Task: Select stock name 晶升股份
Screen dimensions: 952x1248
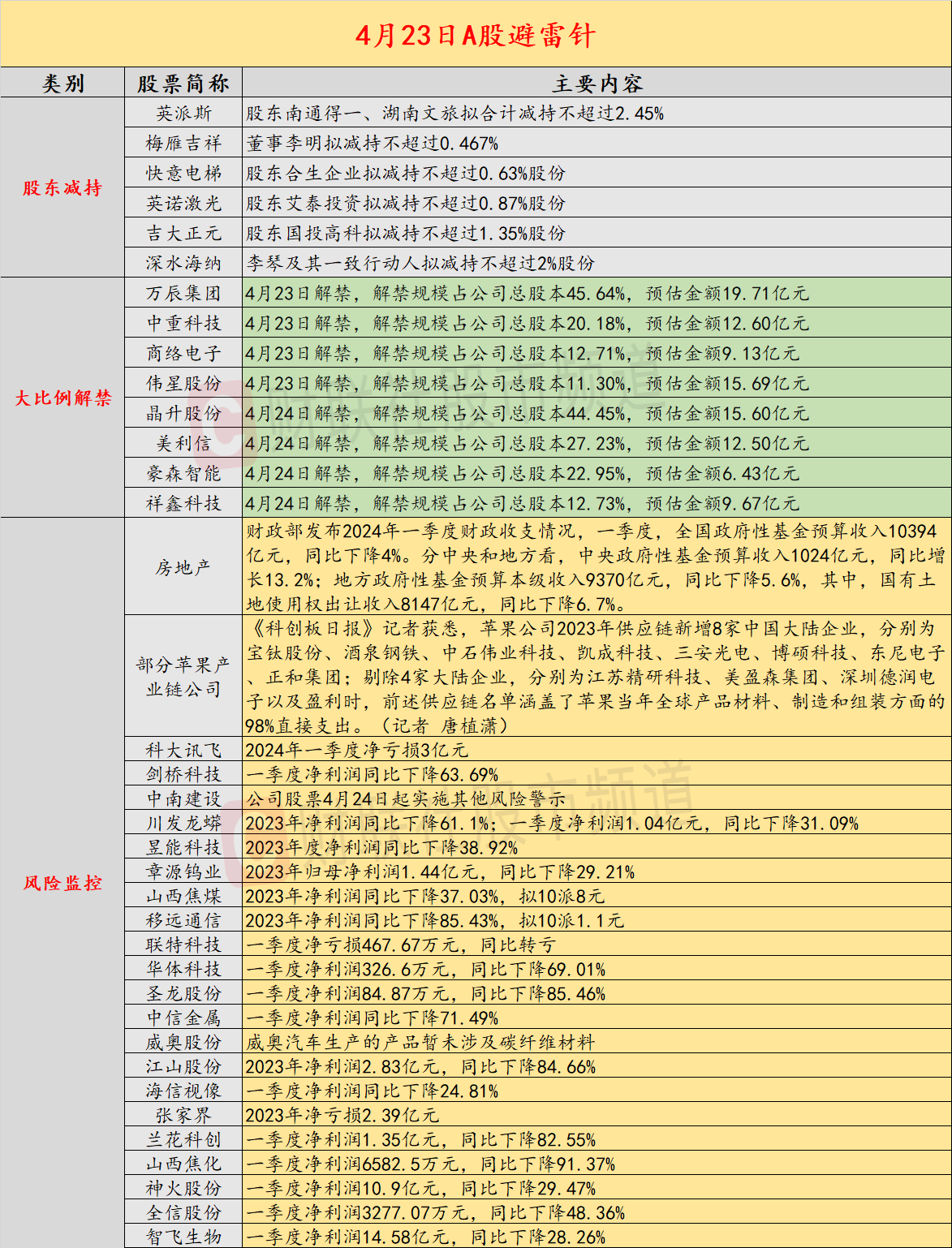Action: tap(183, 413)
